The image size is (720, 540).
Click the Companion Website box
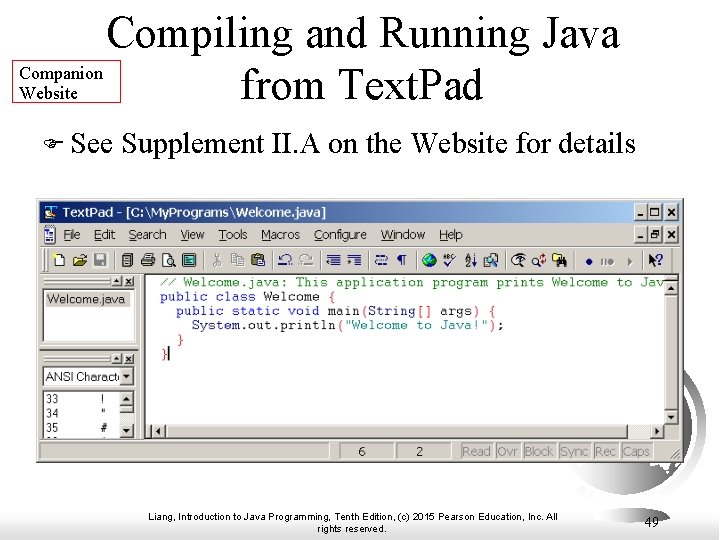click(66, 81)
